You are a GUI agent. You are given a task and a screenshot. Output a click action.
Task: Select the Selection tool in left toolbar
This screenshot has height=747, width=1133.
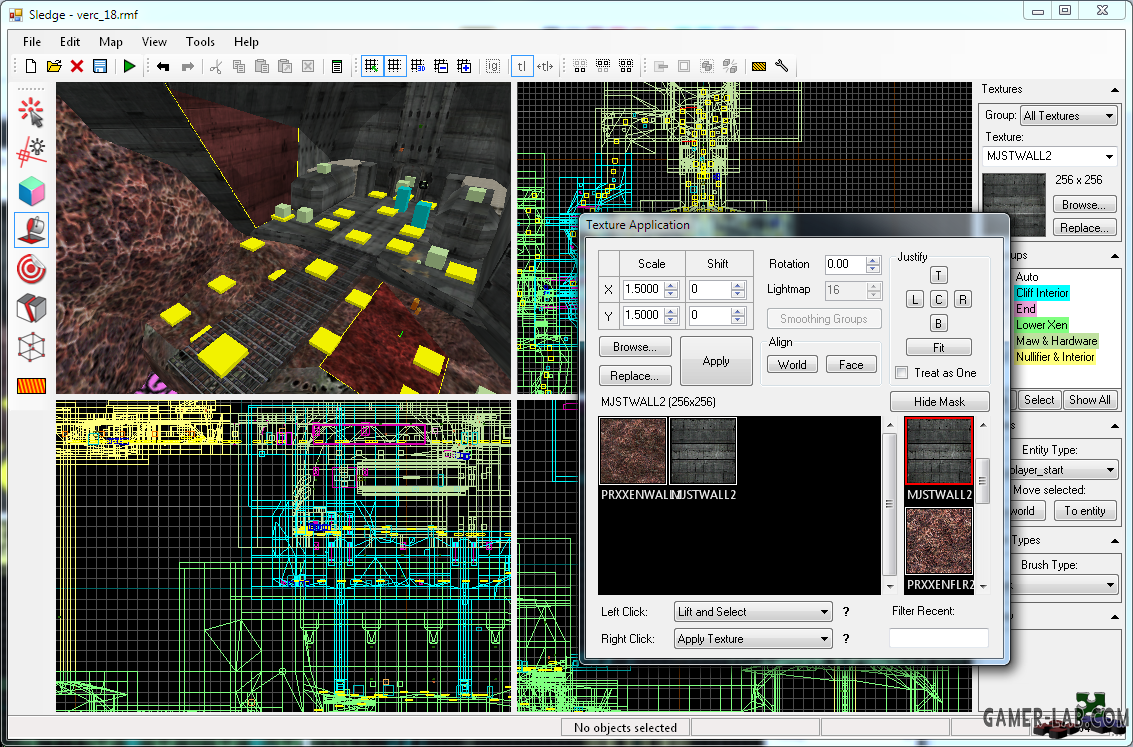[x=31, y=113]
